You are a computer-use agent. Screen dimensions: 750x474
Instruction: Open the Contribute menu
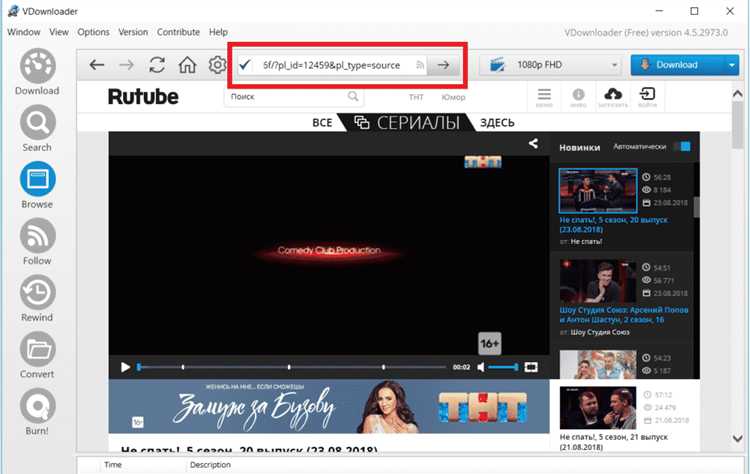coord(178,32)
